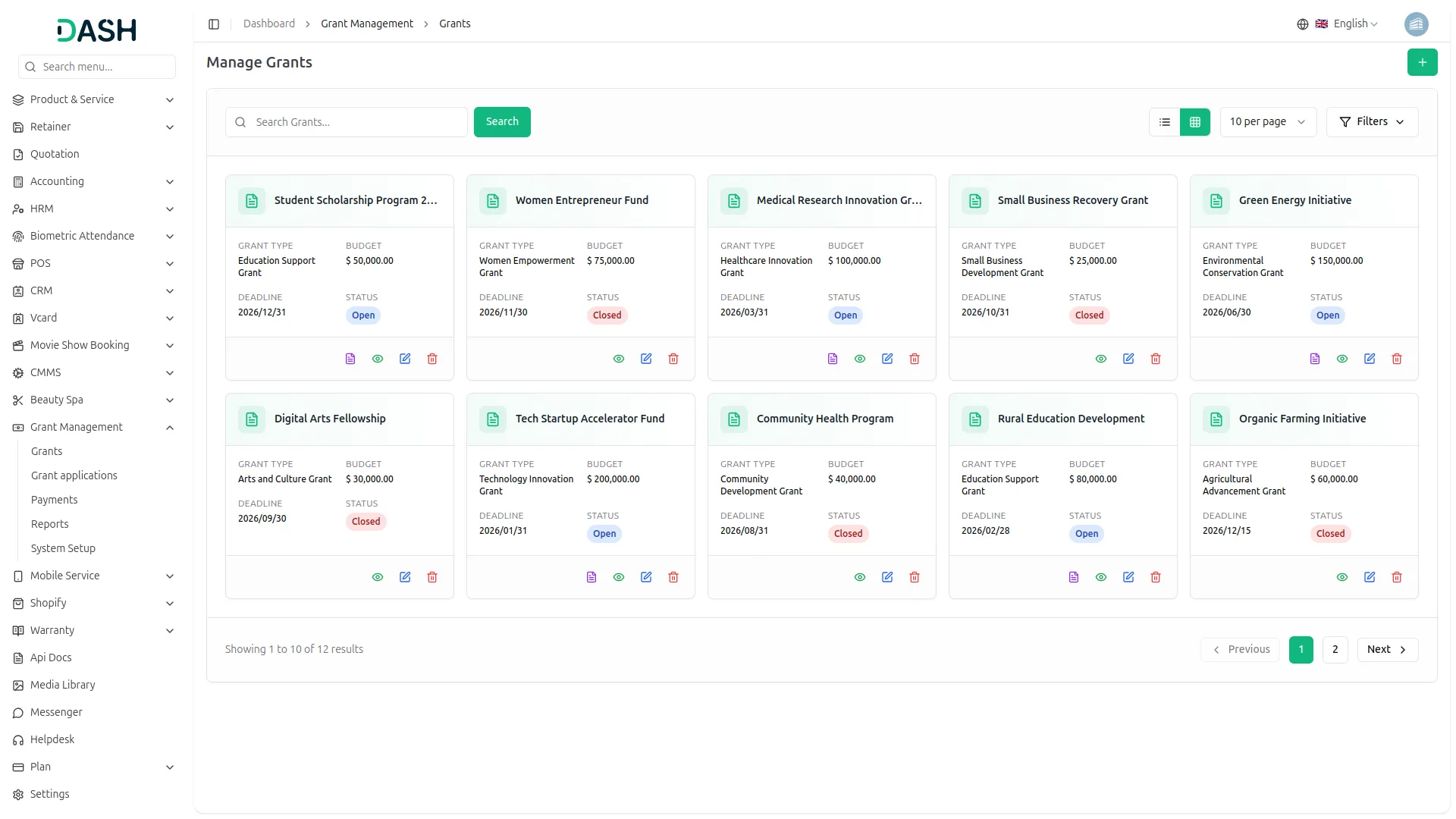
Task: Collapse the Grant Management sidebar section
Action: tap(94, 427)
